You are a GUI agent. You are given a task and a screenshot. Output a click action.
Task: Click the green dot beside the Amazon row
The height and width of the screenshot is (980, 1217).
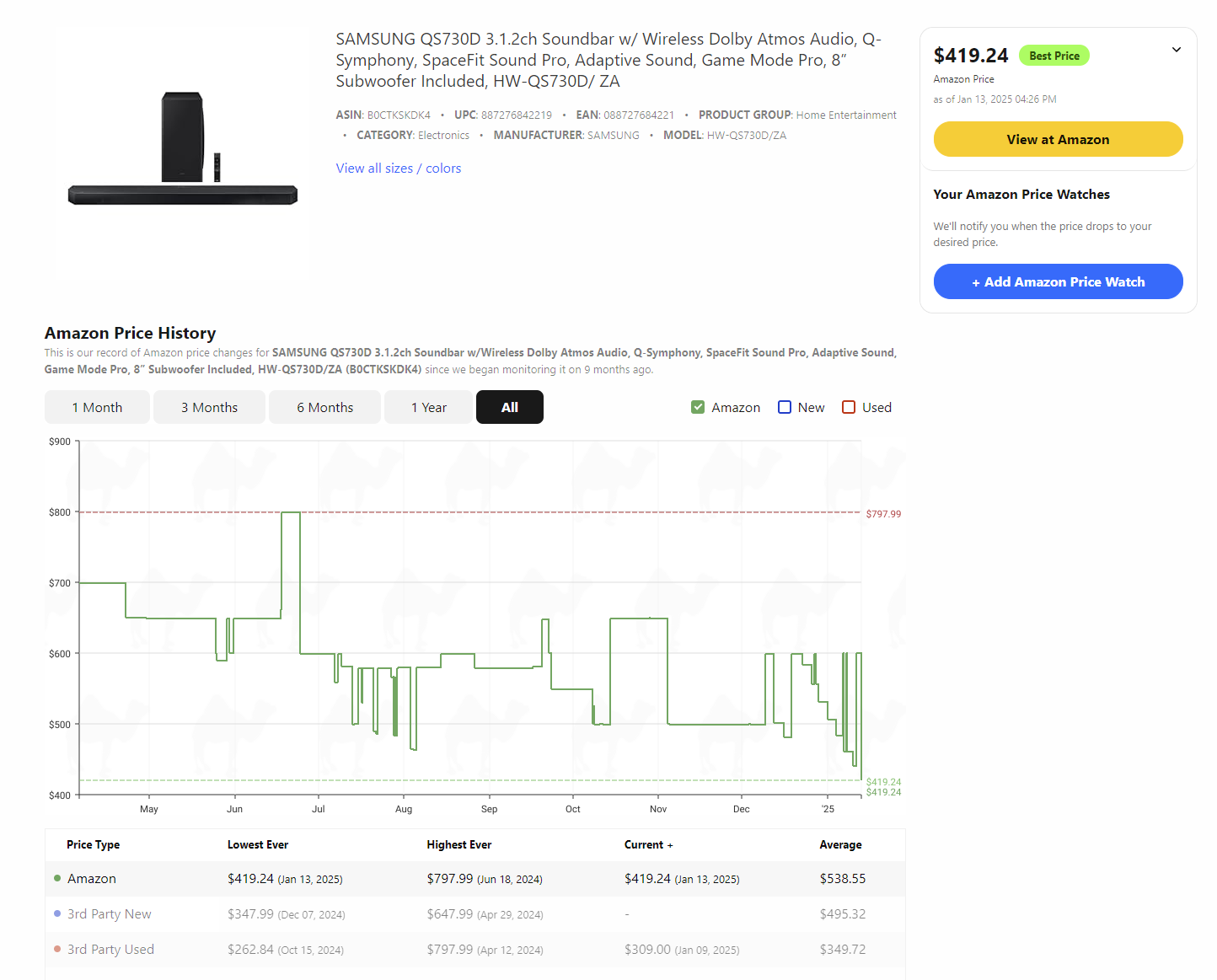(x=57, y=878)
